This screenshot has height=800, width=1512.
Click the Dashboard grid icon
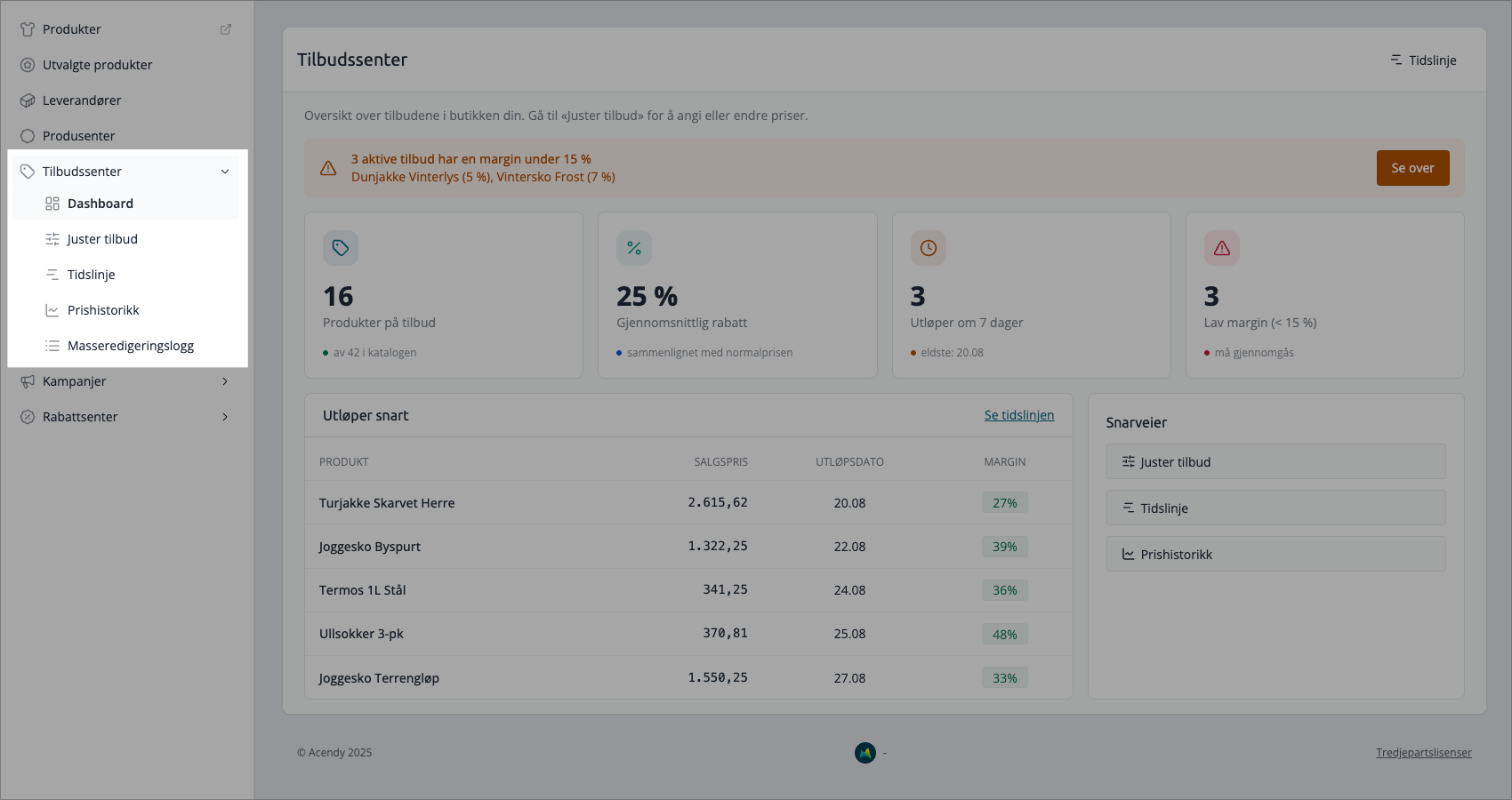(x=52, y=204)
